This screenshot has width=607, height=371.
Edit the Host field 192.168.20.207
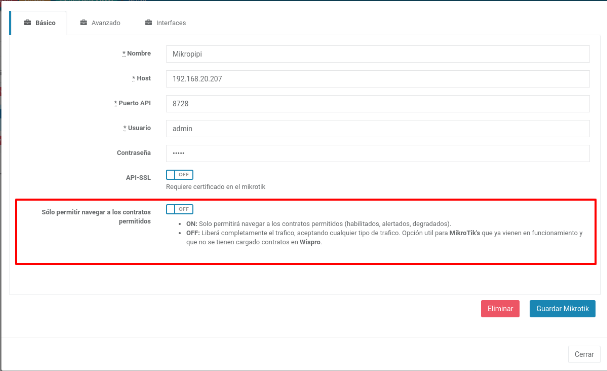(378, 79)
